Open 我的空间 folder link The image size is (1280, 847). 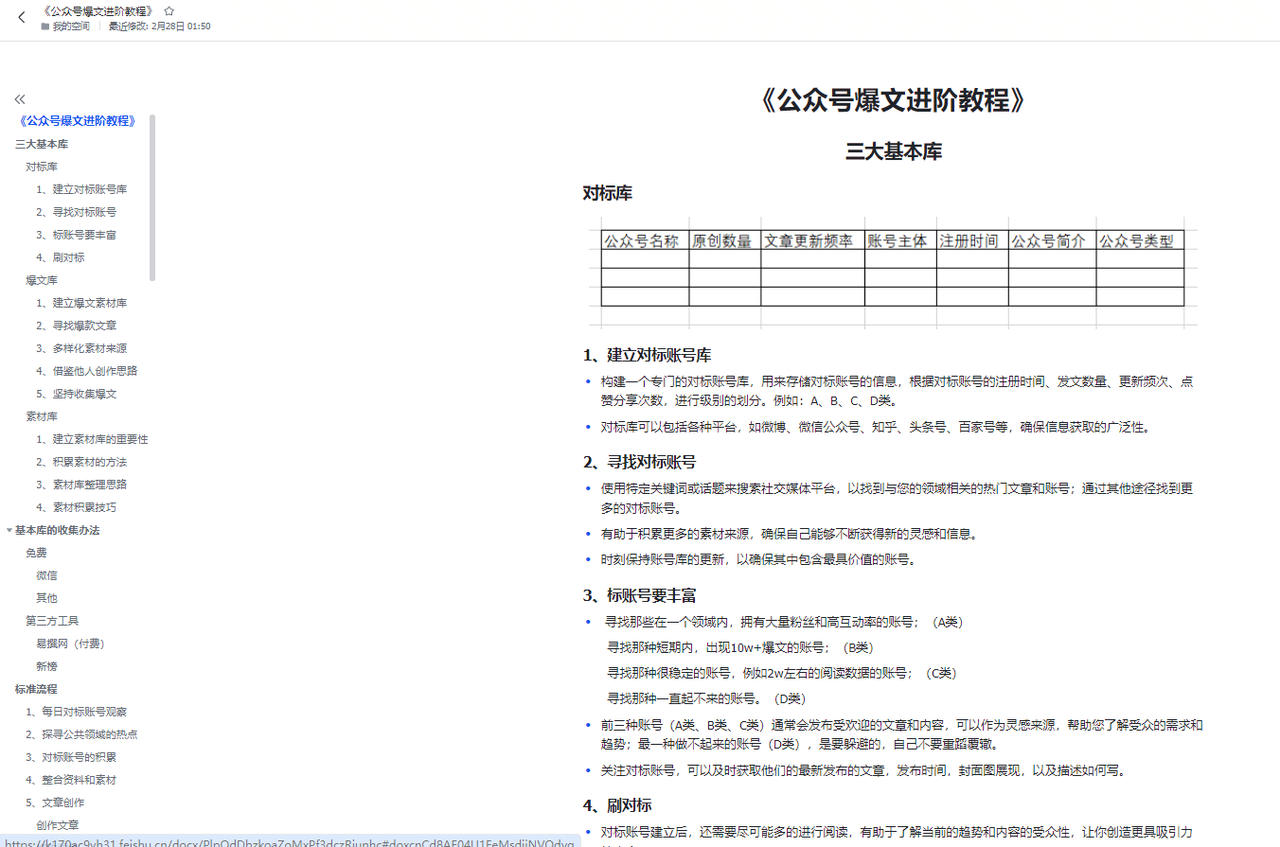coord(65,26)
